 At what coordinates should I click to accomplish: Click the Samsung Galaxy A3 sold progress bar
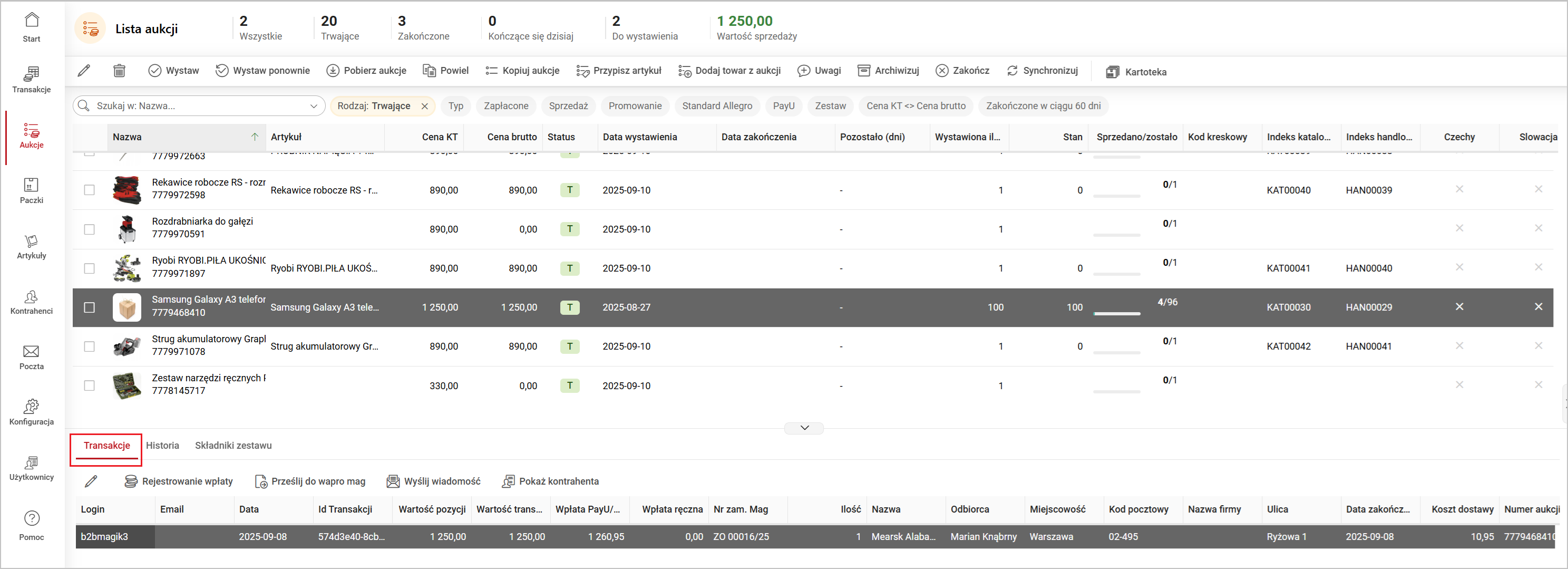tap(1116, 313)
